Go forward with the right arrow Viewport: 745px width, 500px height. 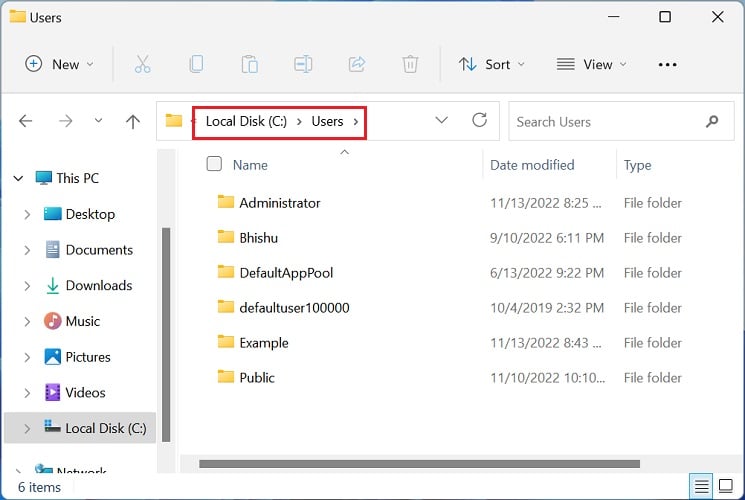click(x=66, y=121)
